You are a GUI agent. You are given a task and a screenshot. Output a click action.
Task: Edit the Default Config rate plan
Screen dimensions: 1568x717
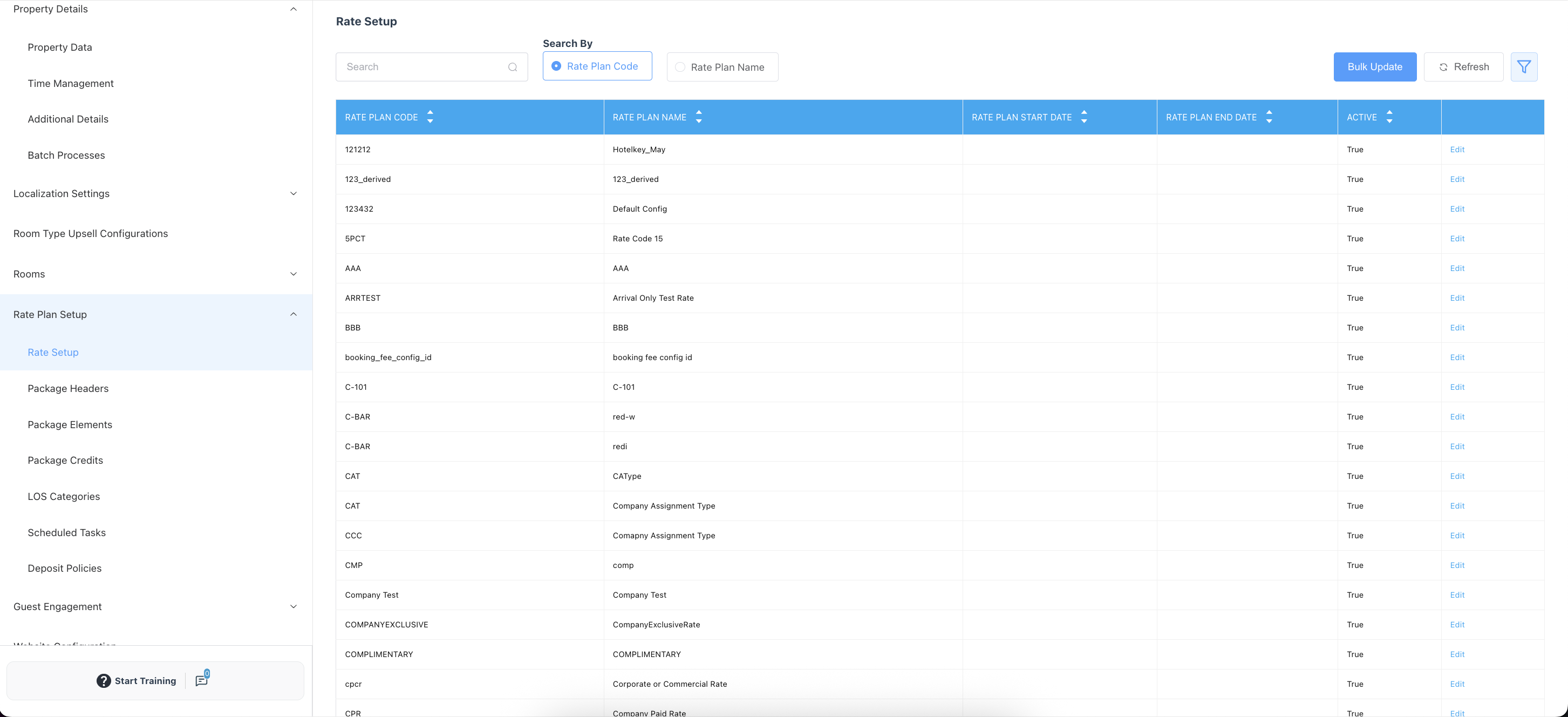1457,209
